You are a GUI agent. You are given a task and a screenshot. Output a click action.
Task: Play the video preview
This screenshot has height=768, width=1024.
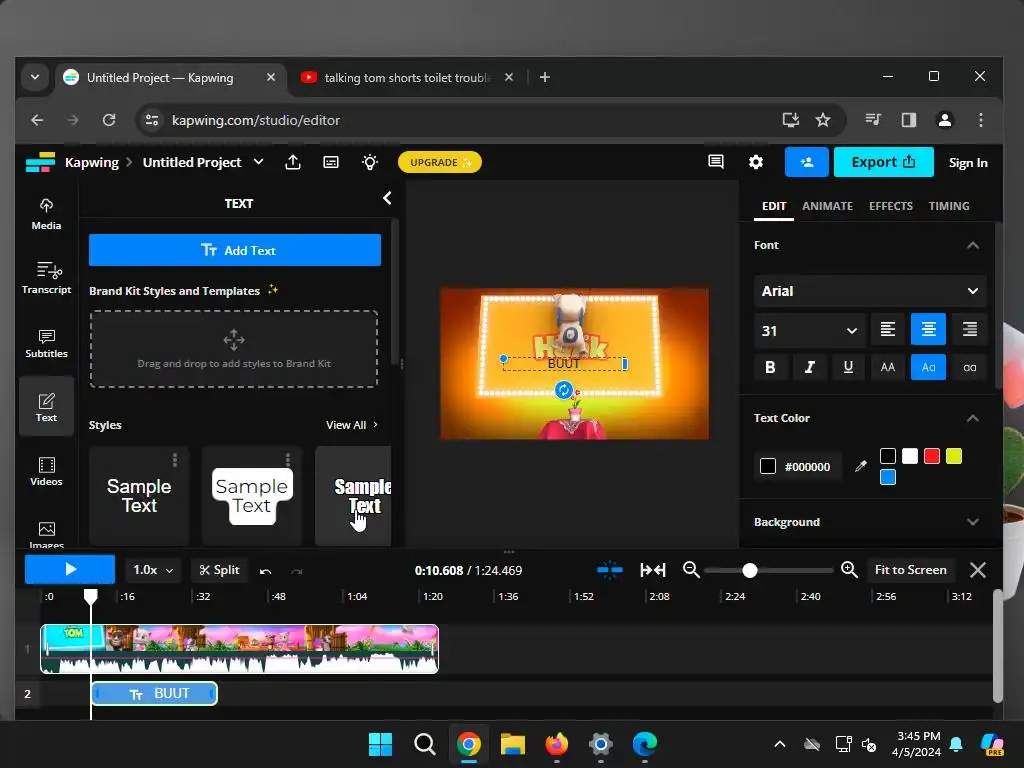[x=70, y=569]
